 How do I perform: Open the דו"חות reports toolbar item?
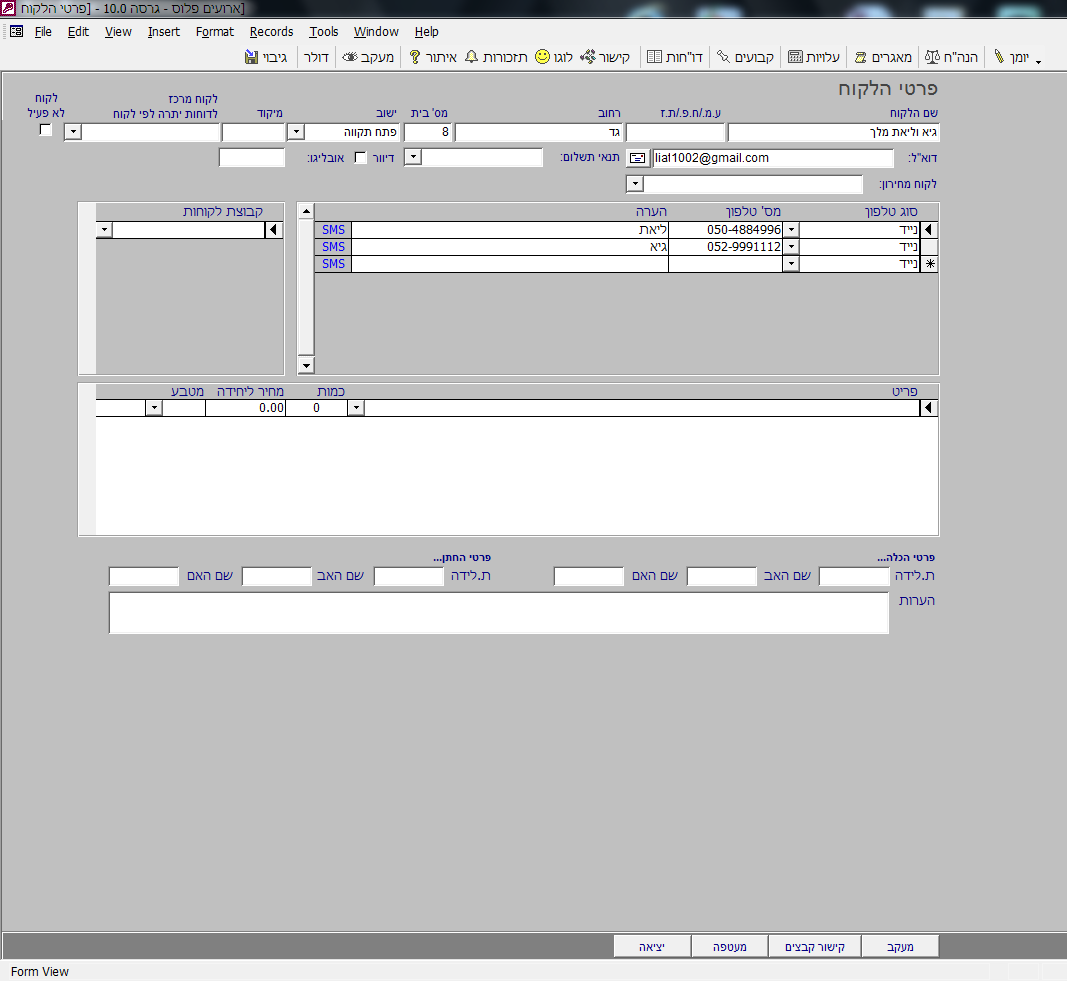coord(674,57)
